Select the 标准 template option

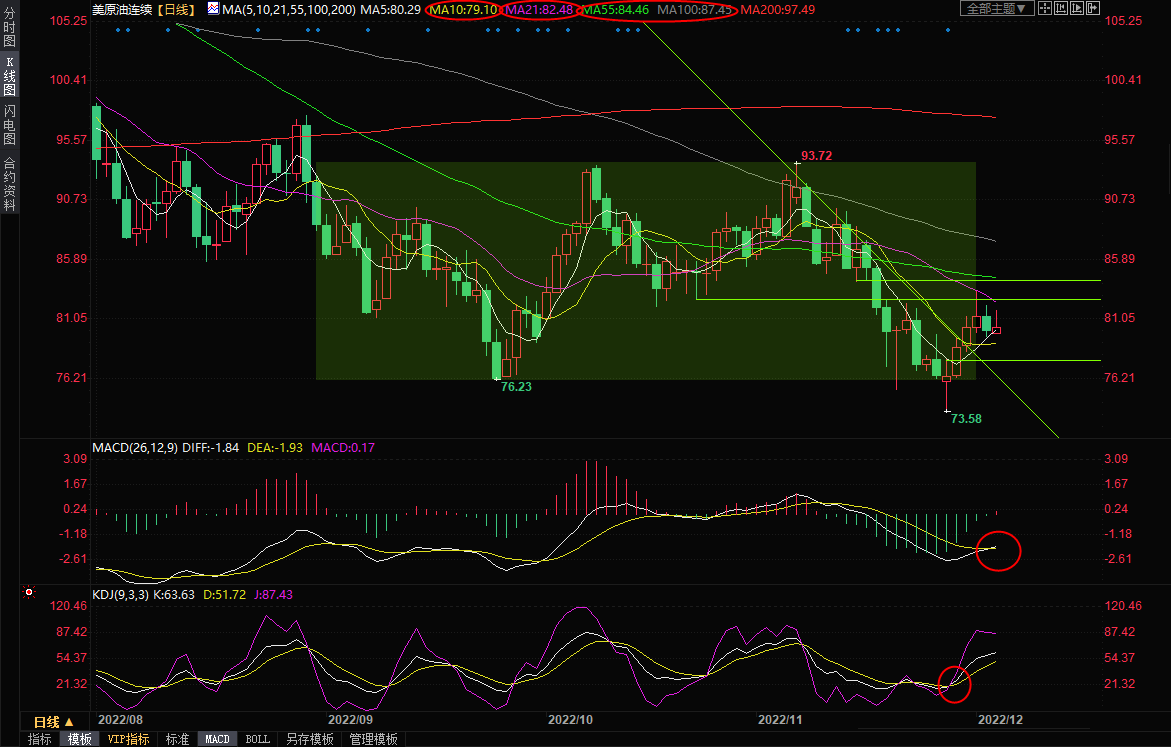coord(177,739)
